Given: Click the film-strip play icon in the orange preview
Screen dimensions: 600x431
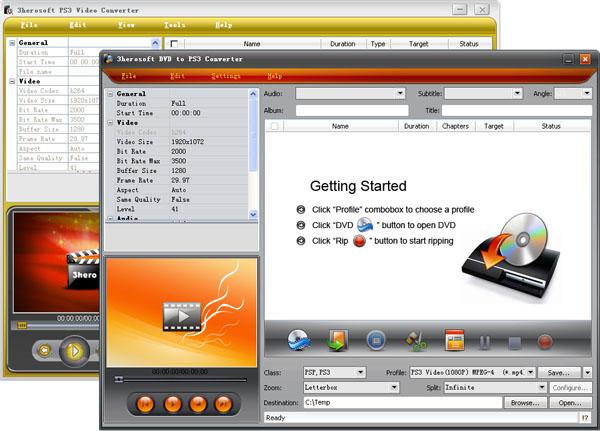Looking at the screenshot, I should click(181, 317).
